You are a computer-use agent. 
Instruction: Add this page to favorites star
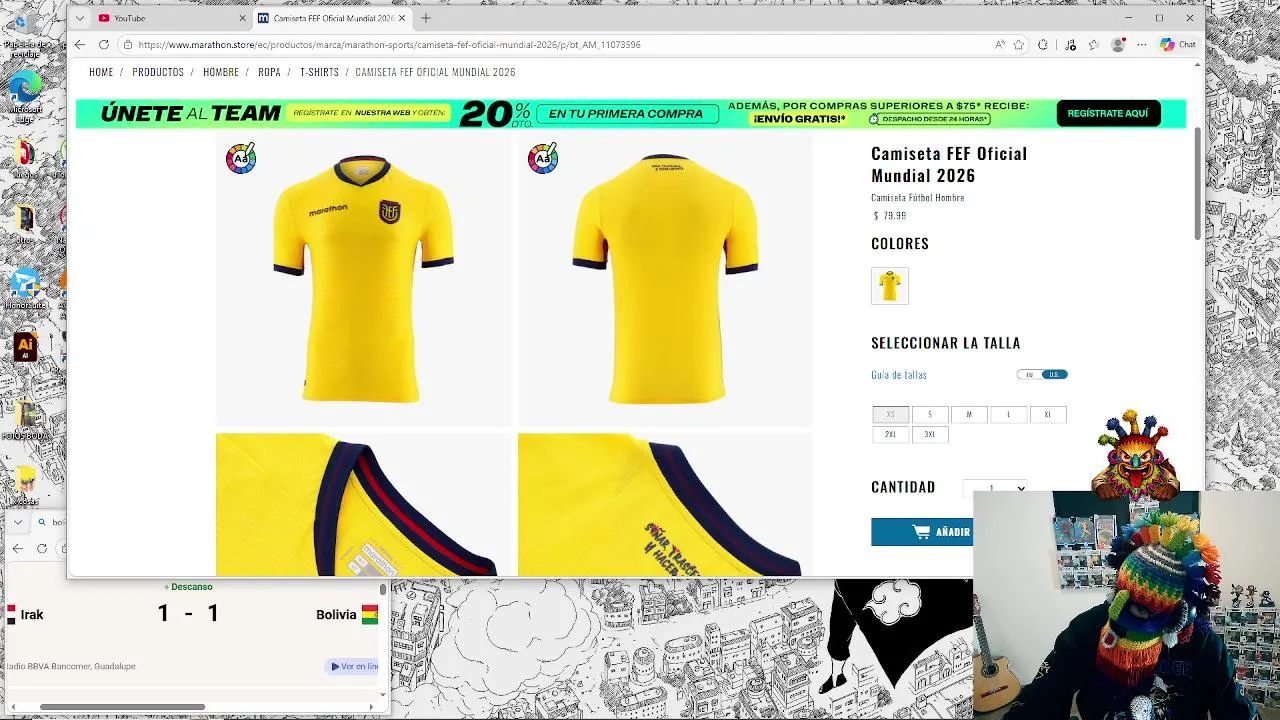1019,45
